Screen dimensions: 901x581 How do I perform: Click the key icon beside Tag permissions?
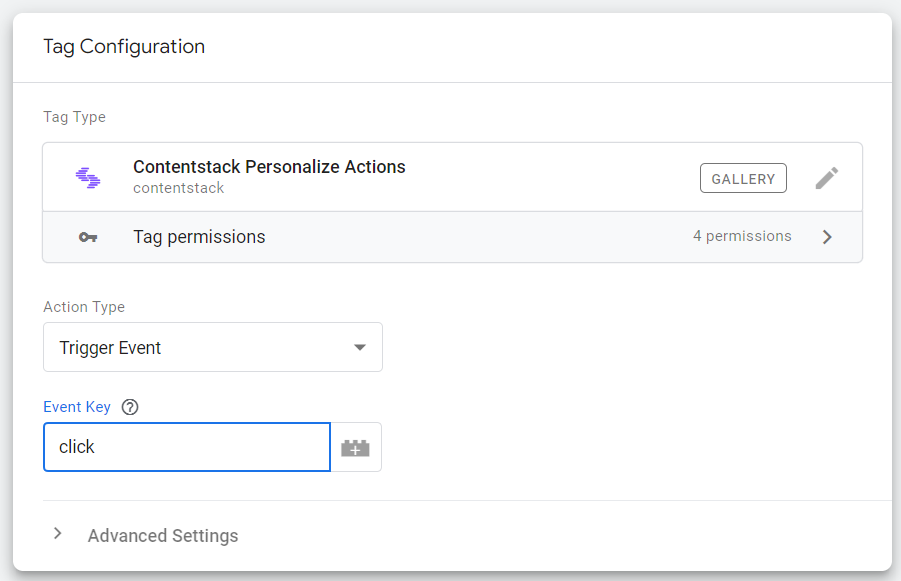pos(88,237)
